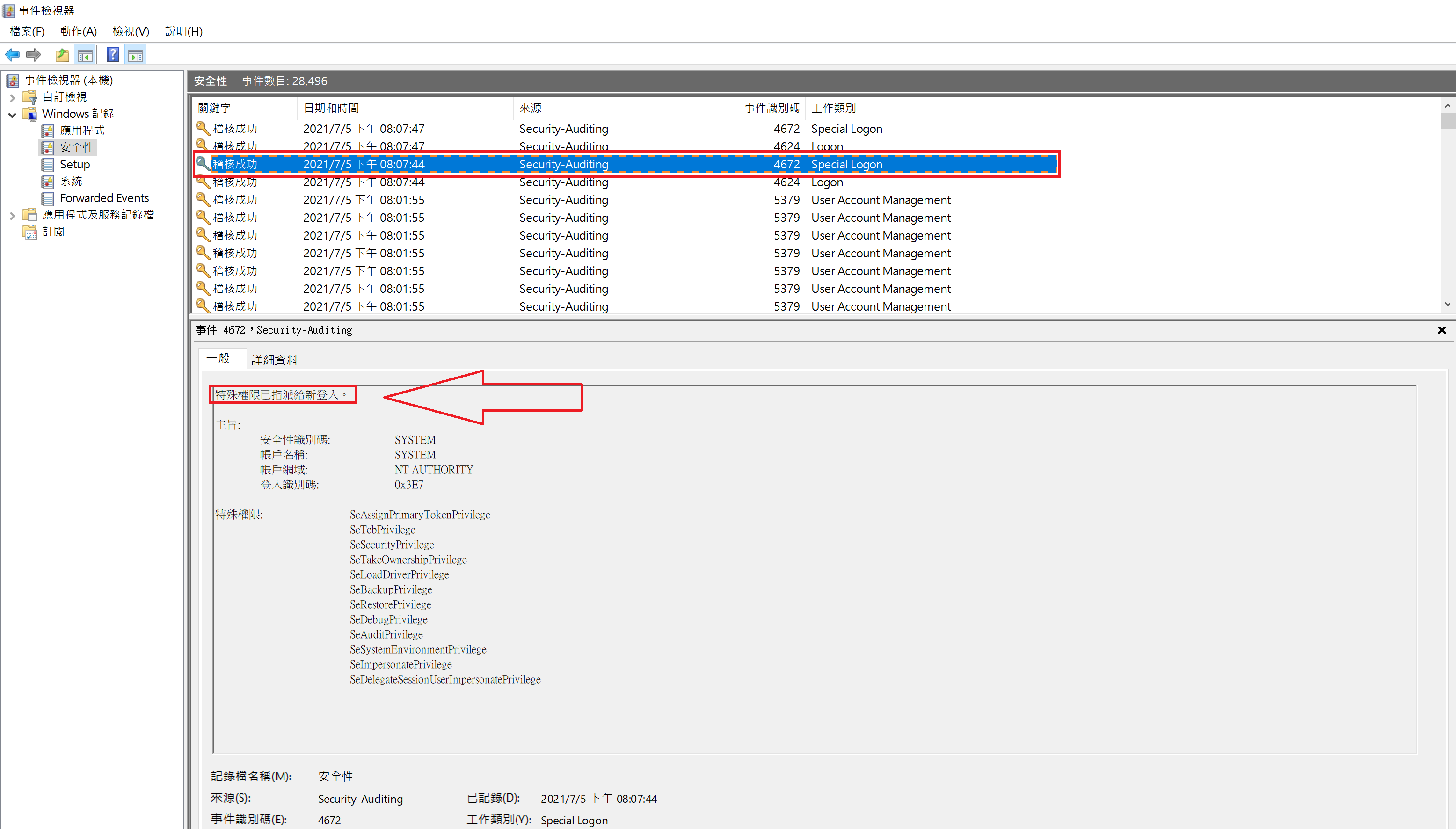Open the 檔案(F) menu
Screen dimensions: 1456x829
click(27, 31)
